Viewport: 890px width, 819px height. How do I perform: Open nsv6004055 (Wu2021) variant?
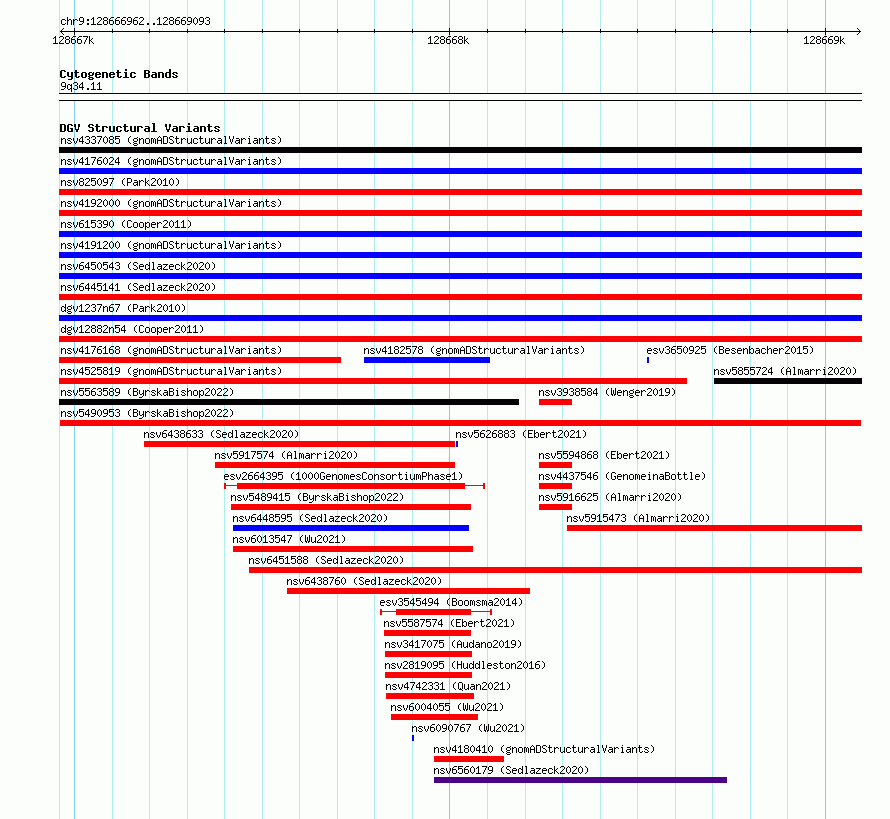(447, 707)
